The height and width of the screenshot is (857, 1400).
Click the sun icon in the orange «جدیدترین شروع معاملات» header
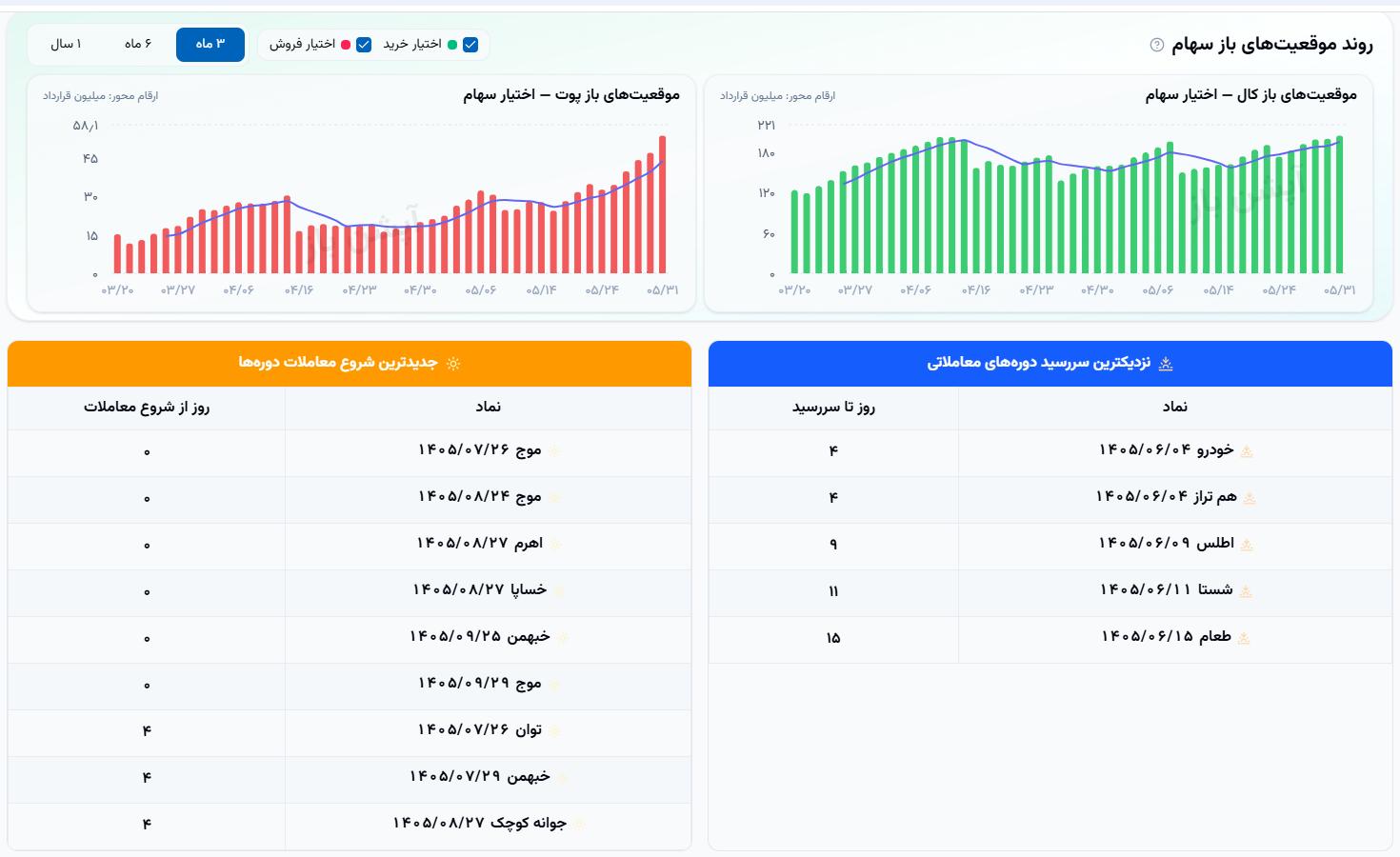tap(453, 364)
